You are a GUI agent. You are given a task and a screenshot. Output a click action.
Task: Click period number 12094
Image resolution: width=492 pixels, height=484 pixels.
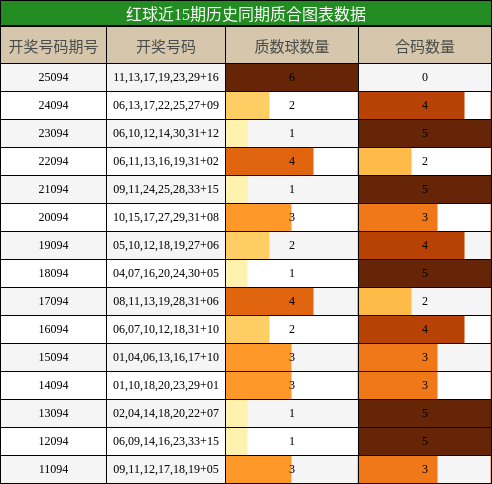(53, 441)
